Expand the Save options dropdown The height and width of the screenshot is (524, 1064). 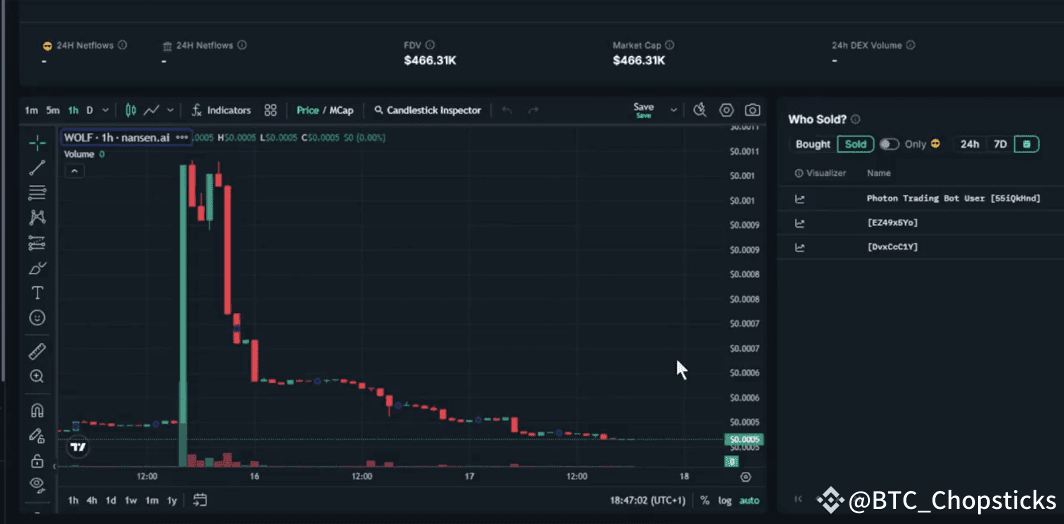click(x=674, y=110)
